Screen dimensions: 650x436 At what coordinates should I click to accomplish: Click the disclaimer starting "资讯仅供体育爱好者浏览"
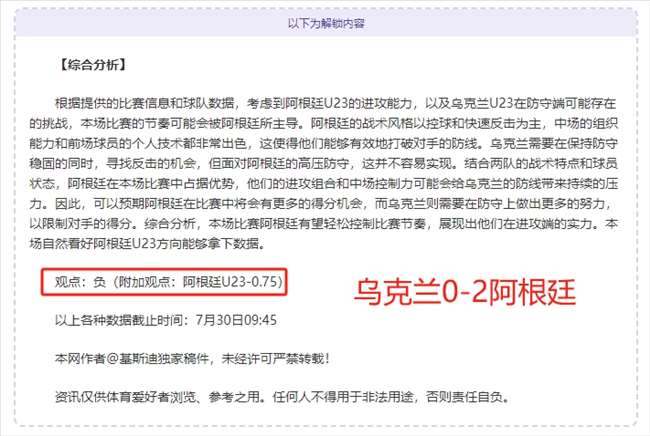pos(282,397)
